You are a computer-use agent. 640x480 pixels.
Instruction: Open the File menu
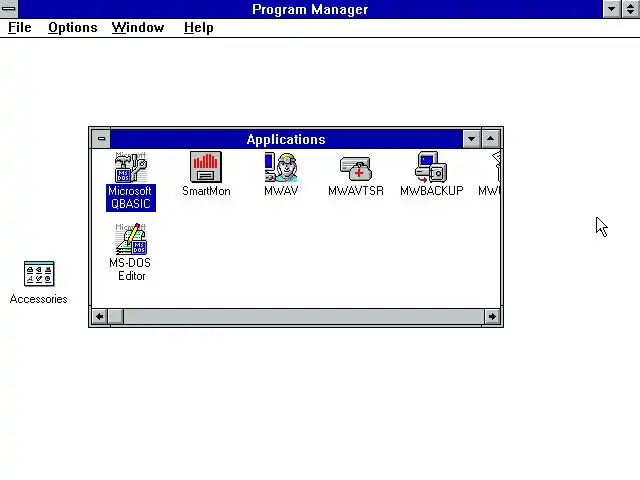pyautogui.click(x=20, y=28)
